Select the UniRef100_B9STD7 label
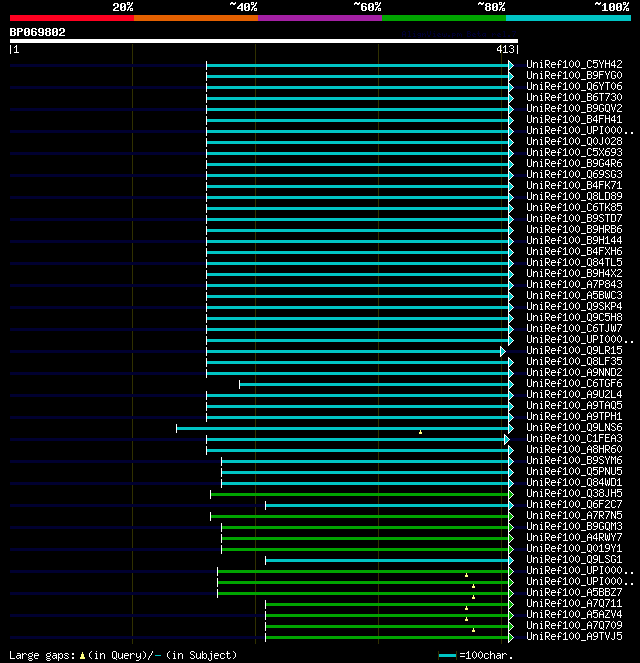This screenshot has width=640, height=663. [x=574, y=218]
